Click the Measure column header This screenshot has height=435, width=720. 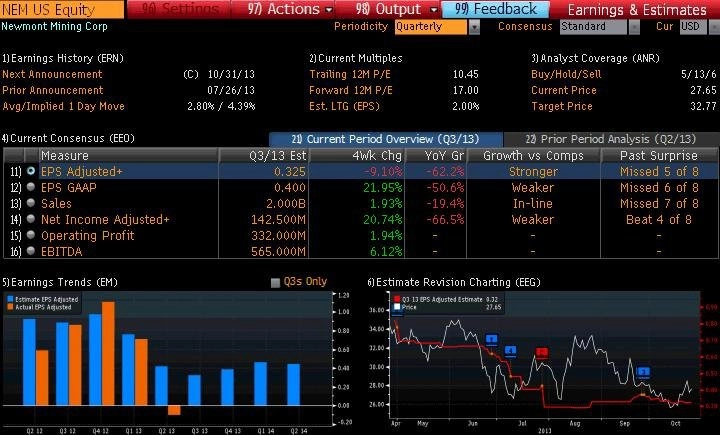click(x=129, y=155)
